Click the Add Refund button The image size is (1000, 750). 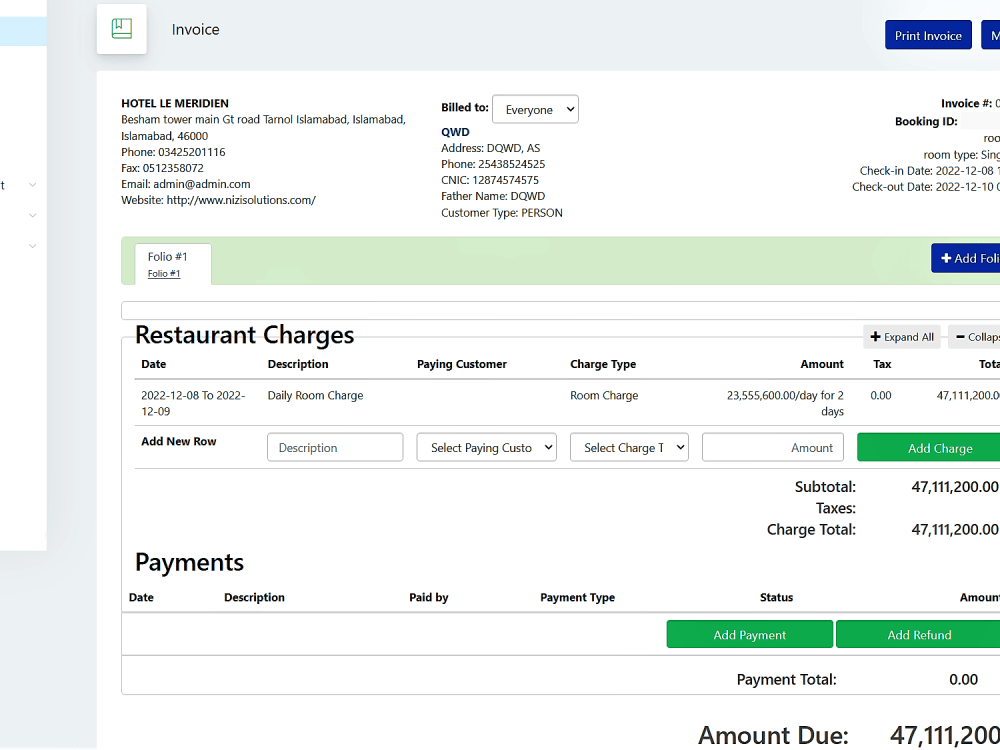point(918,635)
